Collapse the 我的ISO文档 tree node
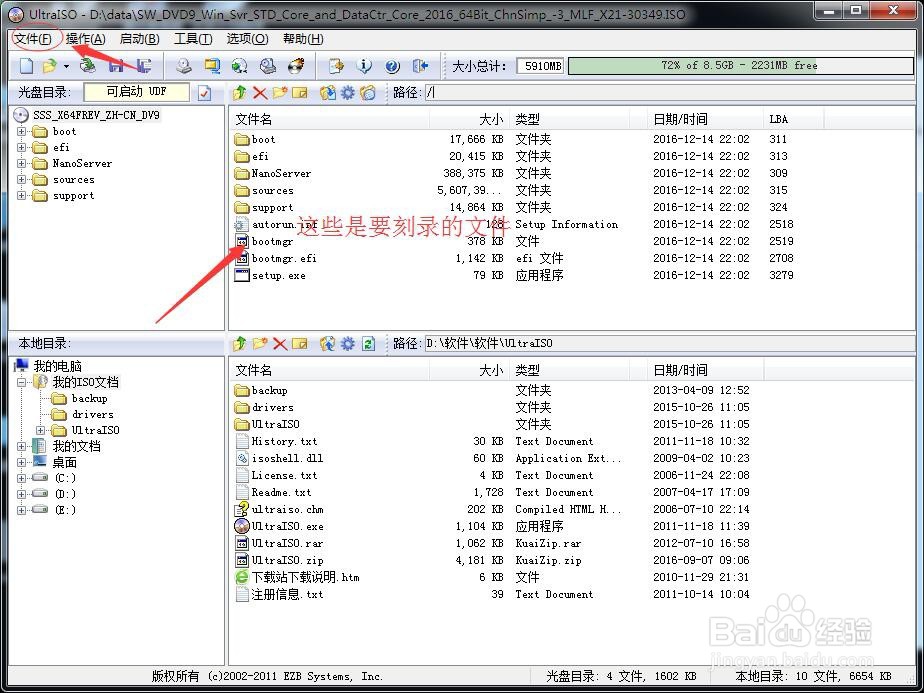The width and height of the screenshot is (924, 693). [22, 382]
